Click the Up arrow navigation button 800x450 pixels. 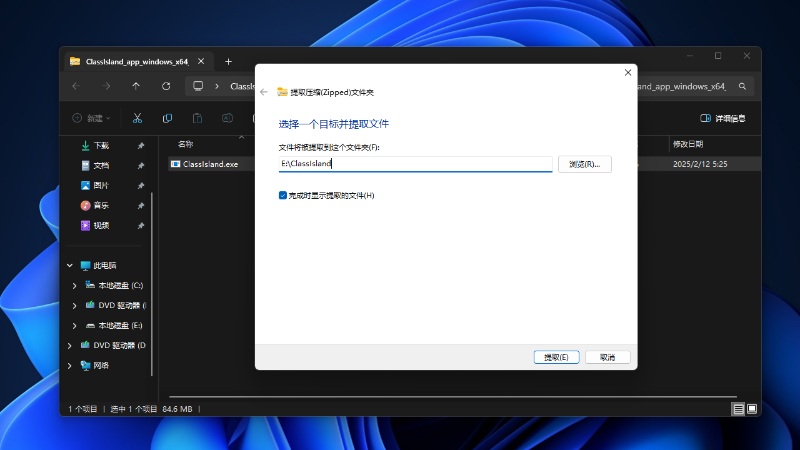[136, 86]
